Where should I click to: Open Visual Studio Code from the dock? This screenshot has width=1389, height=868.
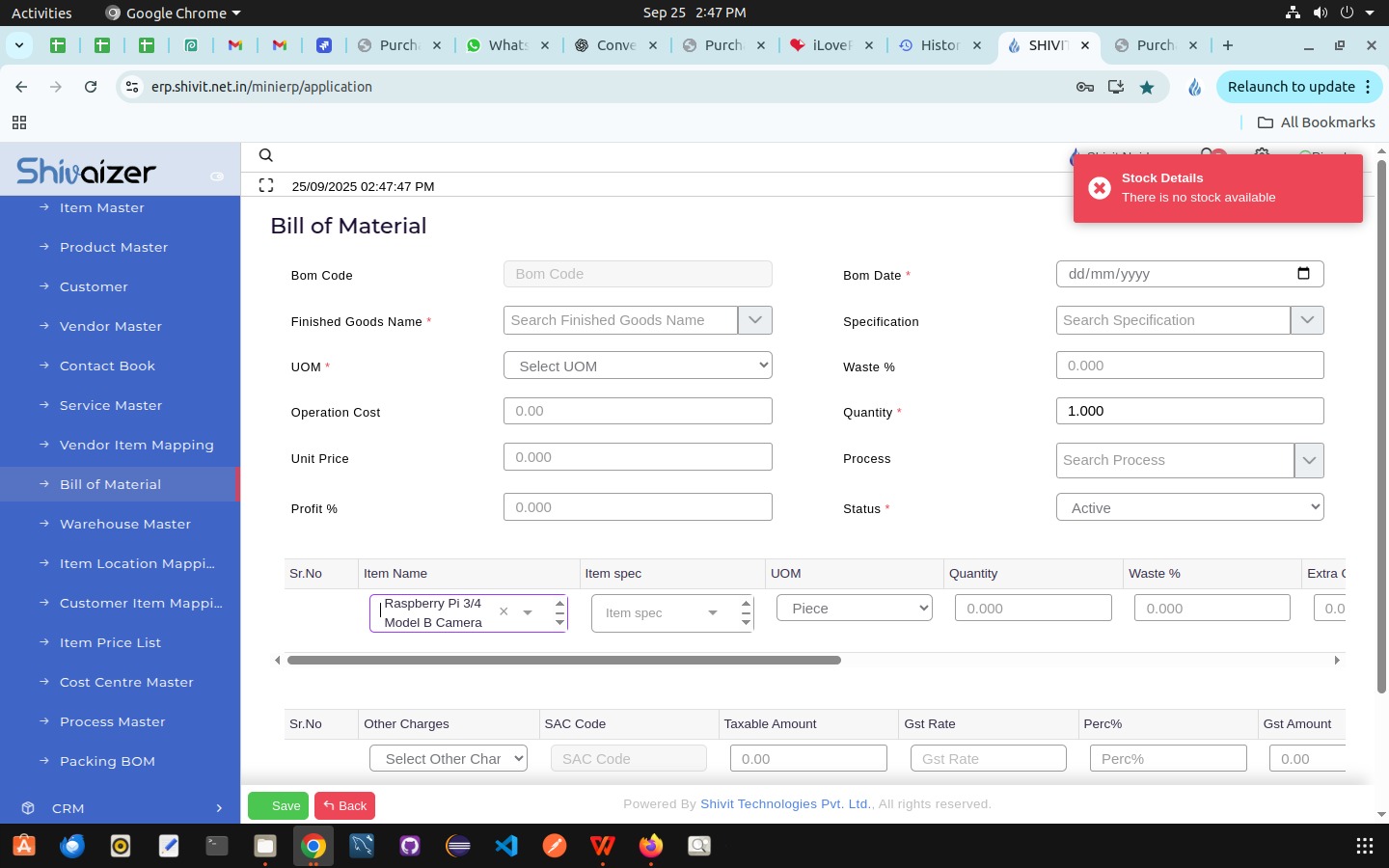pos(506,846)
